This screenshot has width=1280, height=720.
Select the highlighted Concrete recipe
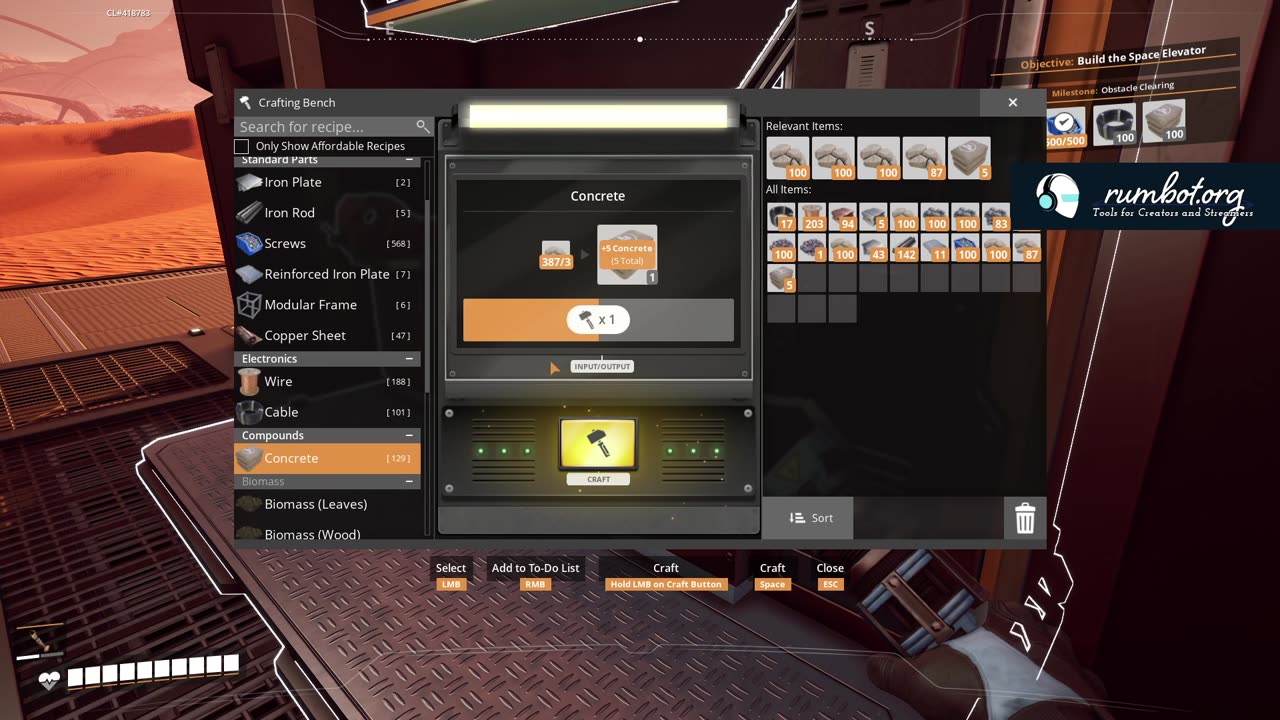coord(327,458)
